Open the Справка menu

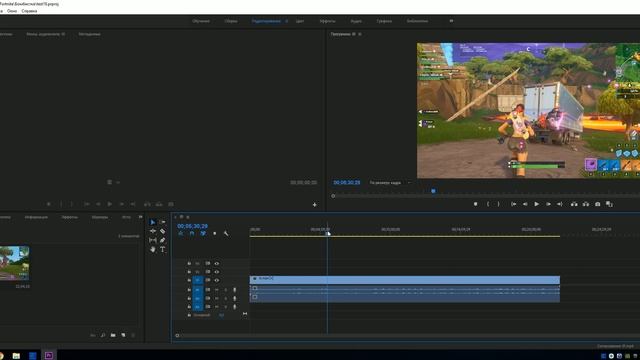[x=29, y=11]
